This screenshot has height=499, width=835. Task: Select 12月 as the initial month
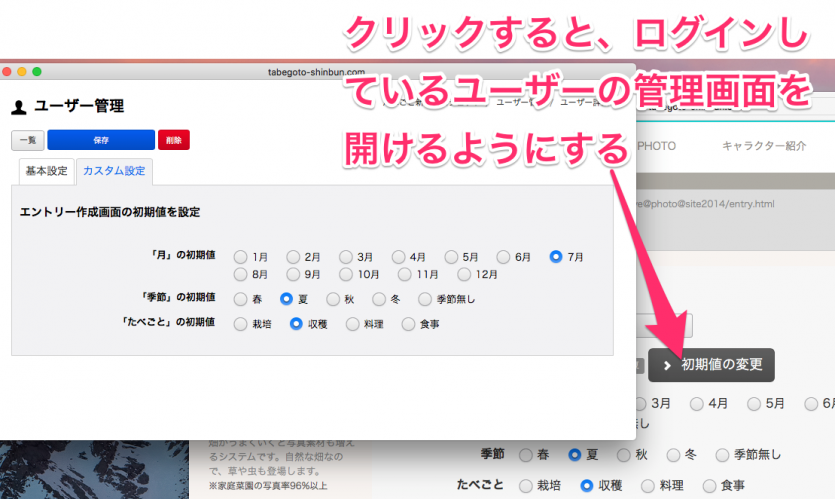[x=465, y=274]
